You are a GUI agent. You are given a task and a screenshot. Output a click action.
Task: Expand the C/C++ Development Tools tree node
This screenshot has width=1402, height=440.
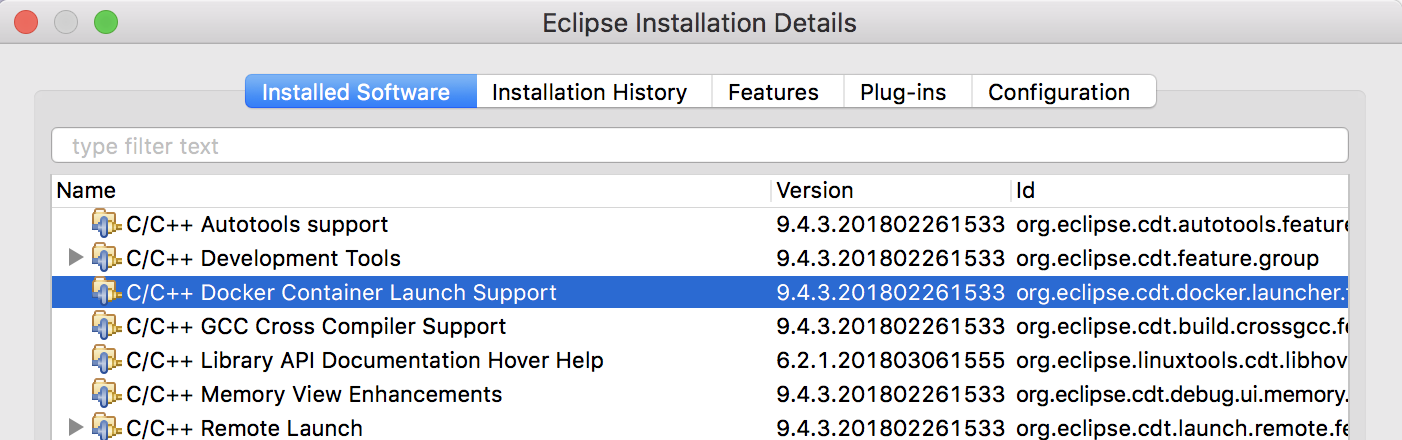coord(76,258)
